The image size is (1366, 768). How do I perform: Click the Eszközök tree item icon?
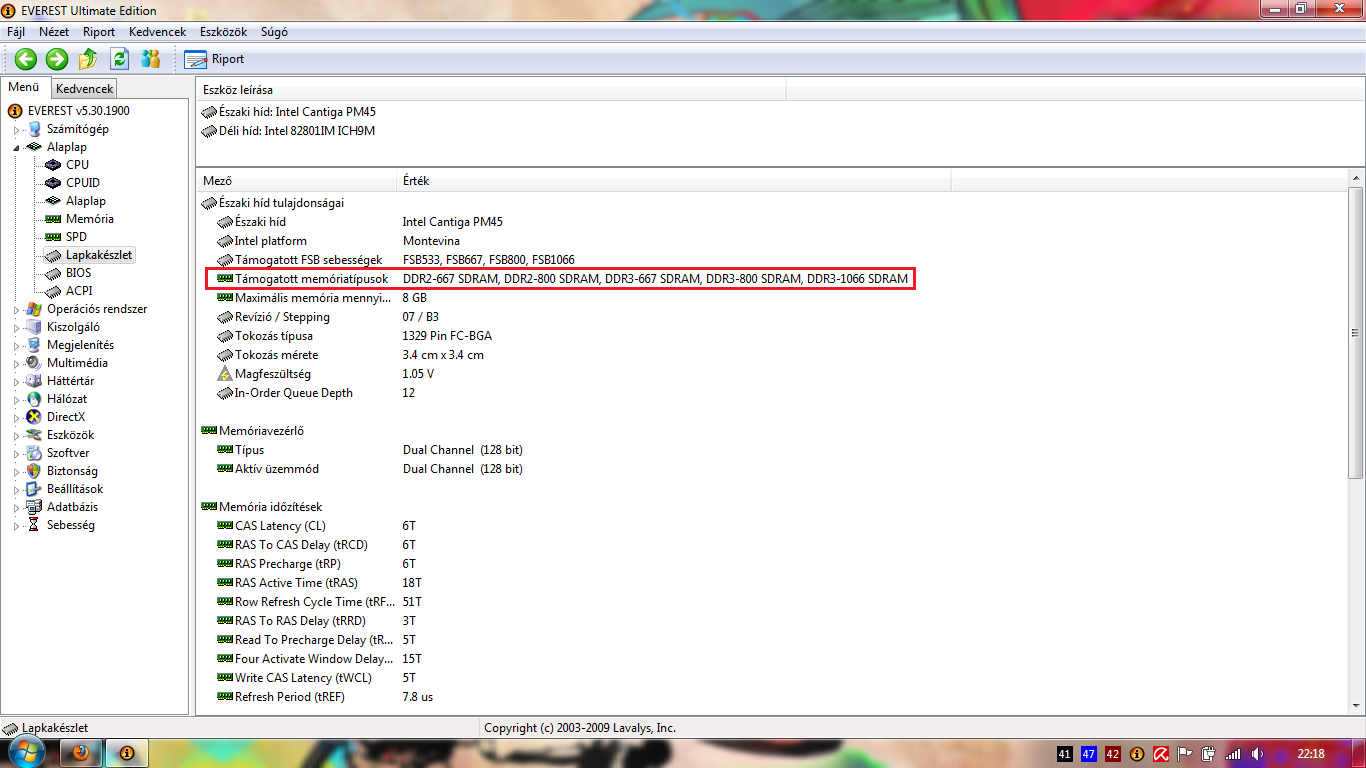(x=34, y=435)
